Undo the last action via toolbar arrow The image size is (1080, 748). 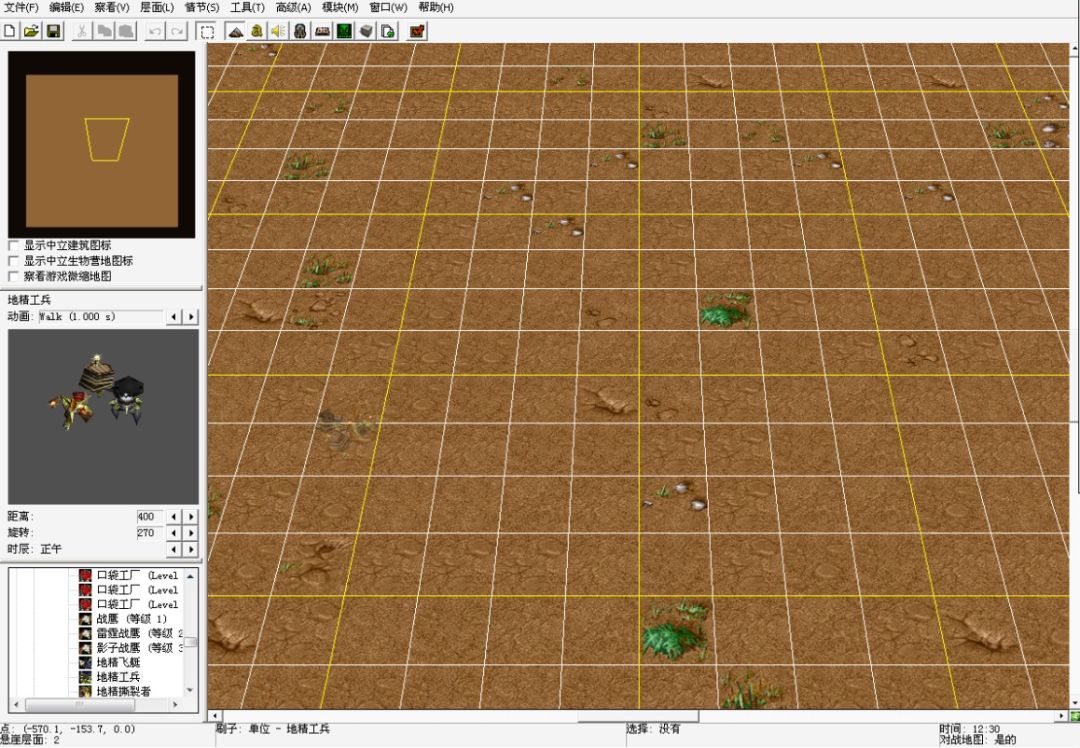[x=155, y=31]
